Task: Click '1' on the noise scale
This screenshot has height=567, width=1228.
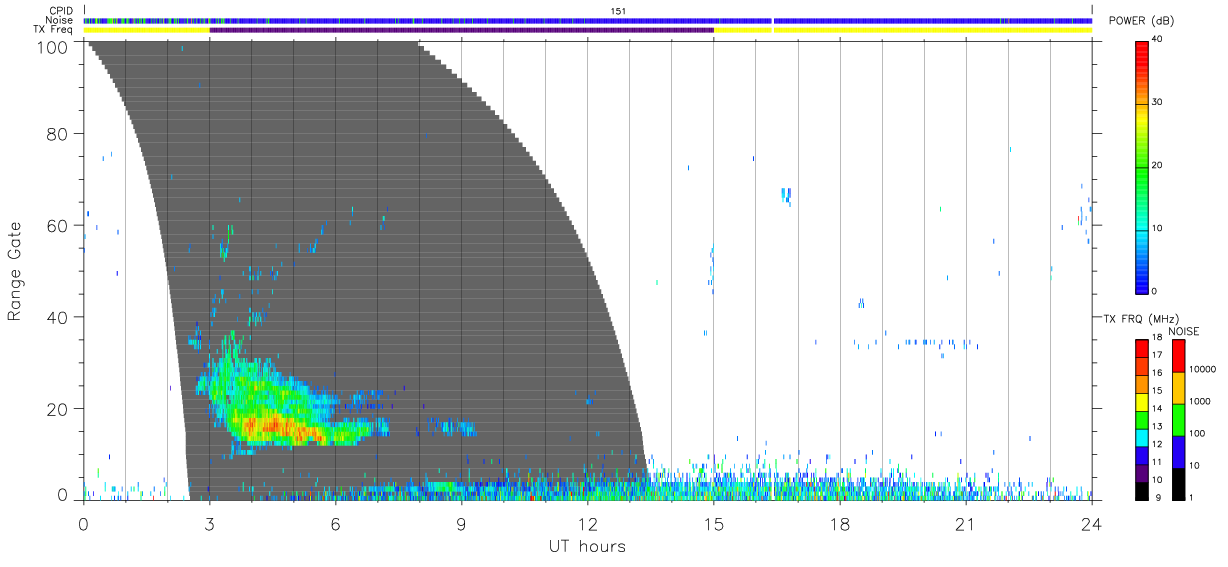Action: pos(1193,497)
